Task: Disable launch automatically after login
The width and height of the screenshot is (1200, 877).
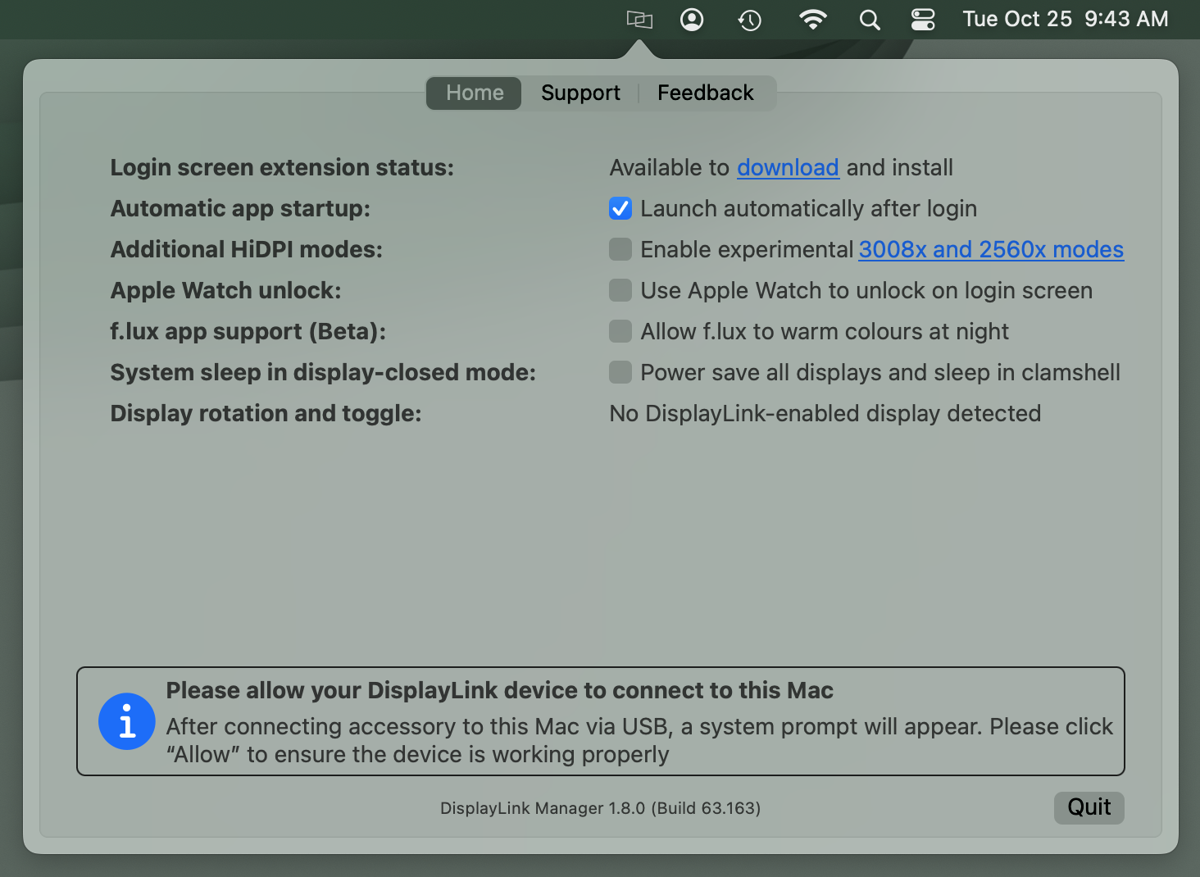Action: coord(620,208)
